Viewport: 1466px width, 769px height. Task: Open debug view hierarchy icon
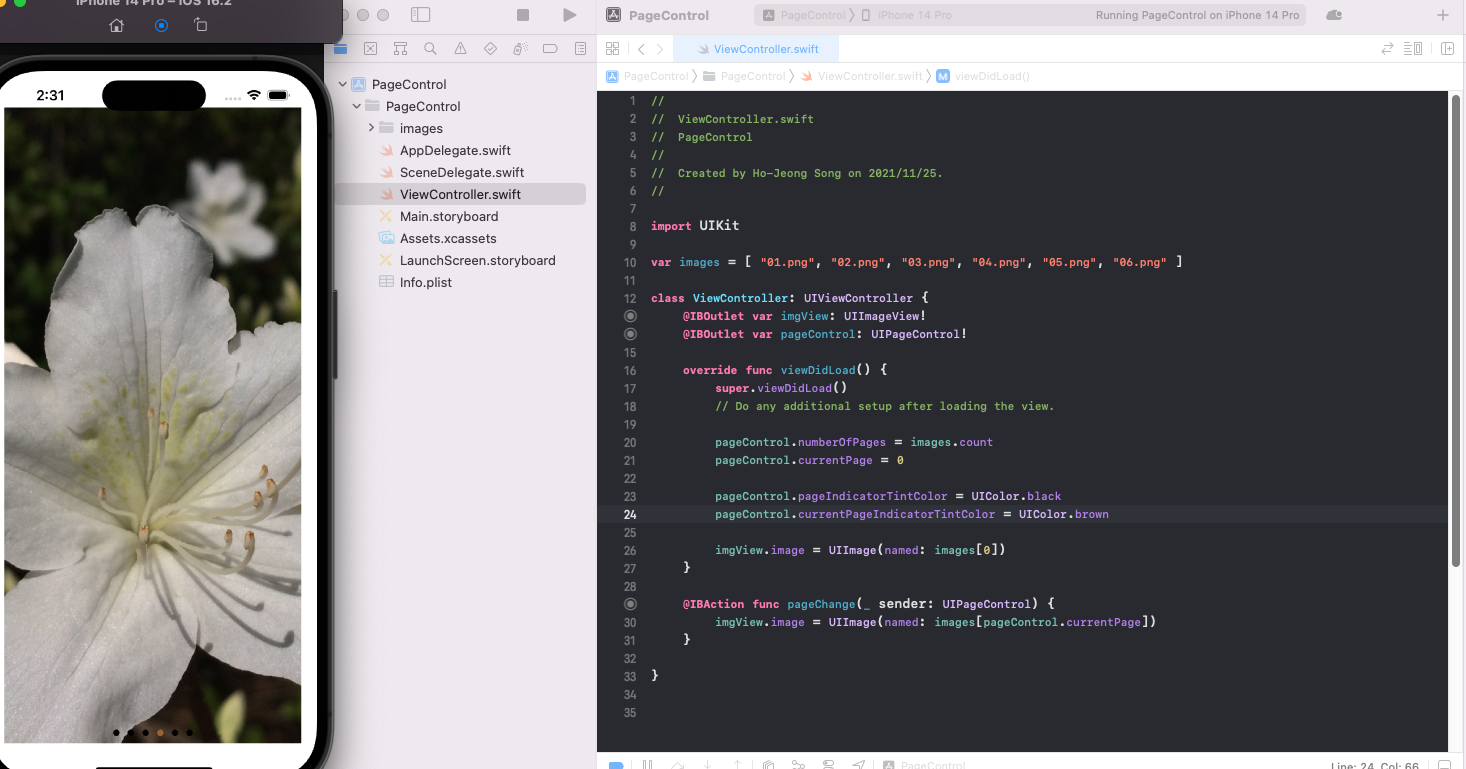coord(768,765)
